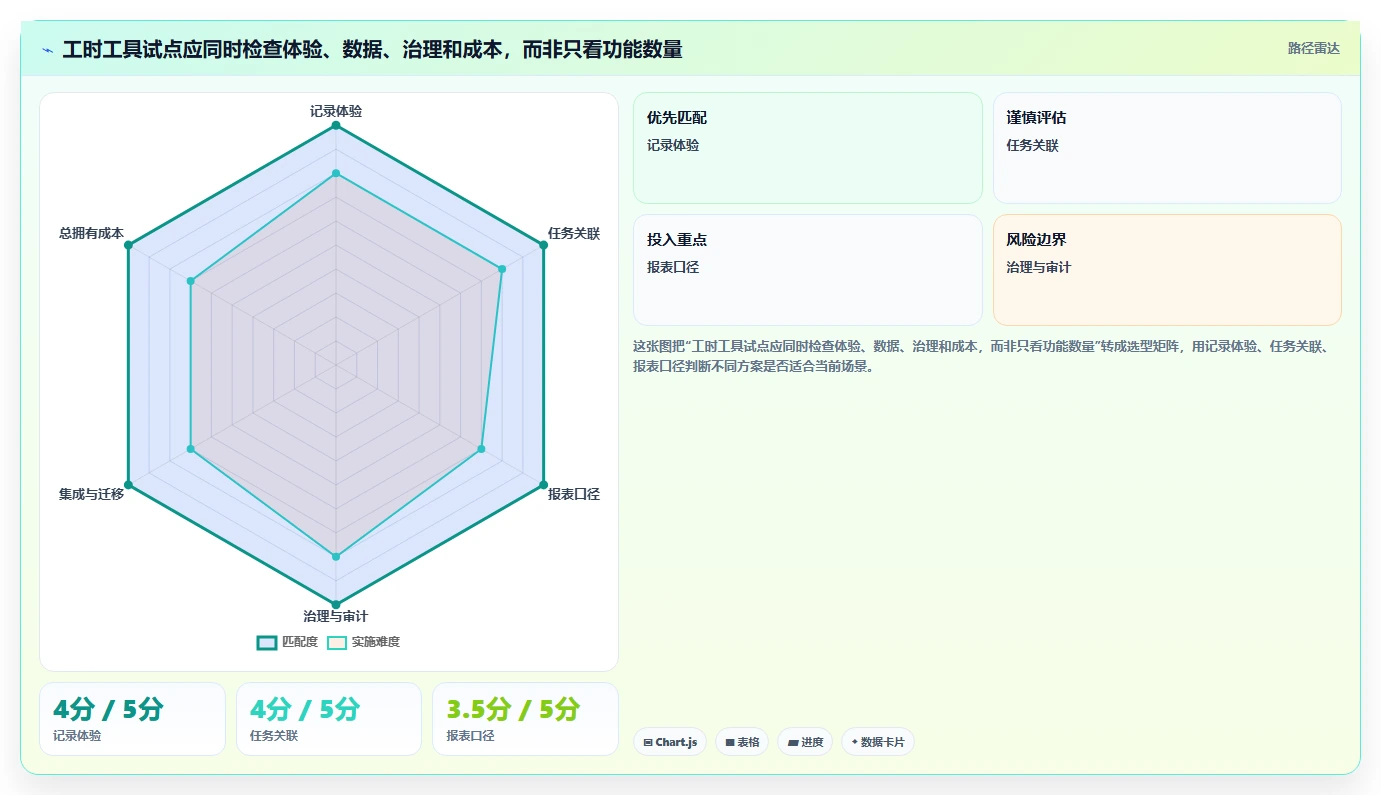Open the 投入重点 card
Screen dimensions: 1381x795
[x=808, y=270]
